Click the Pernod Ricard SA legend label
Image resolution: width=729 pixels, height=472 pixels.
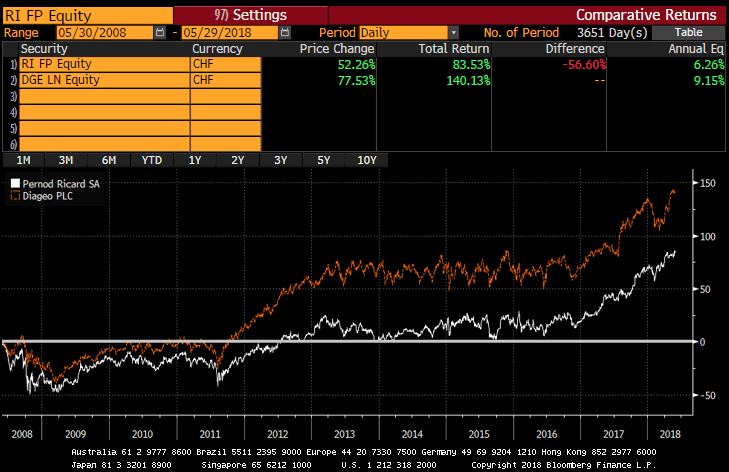pos(61,184)
